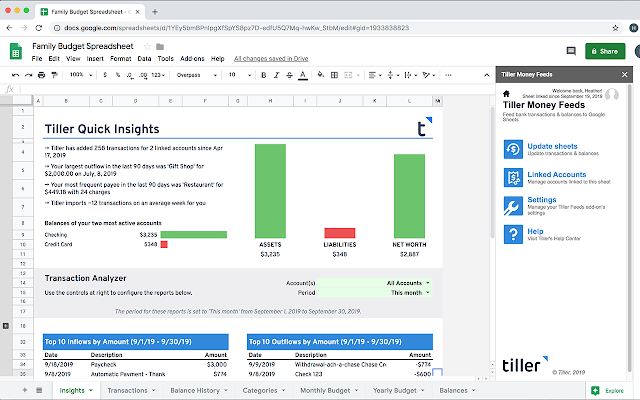Activate the paint format tool

54,75
